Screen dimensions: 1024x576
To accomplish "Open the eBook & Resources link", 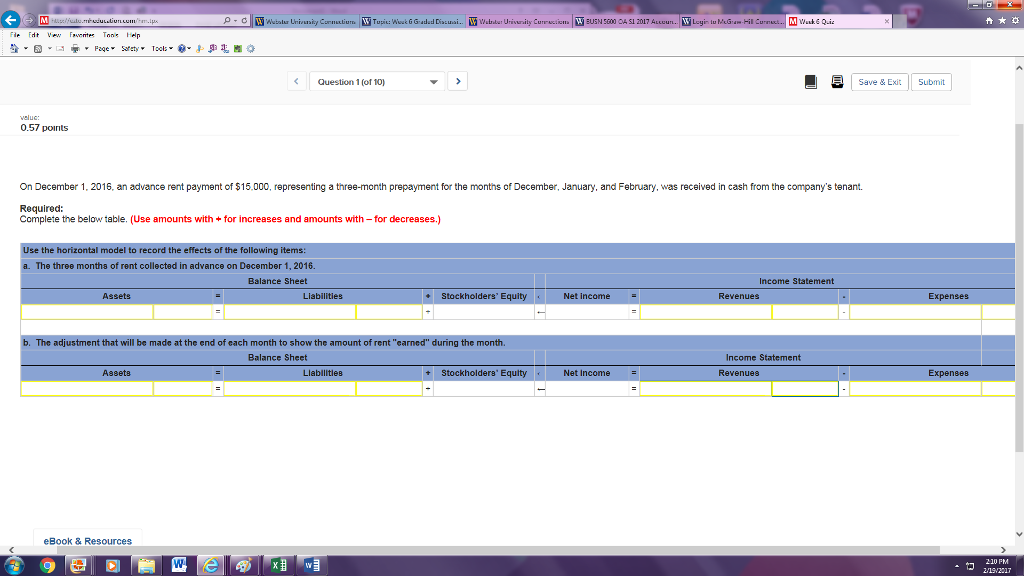I will click(88, 541).
